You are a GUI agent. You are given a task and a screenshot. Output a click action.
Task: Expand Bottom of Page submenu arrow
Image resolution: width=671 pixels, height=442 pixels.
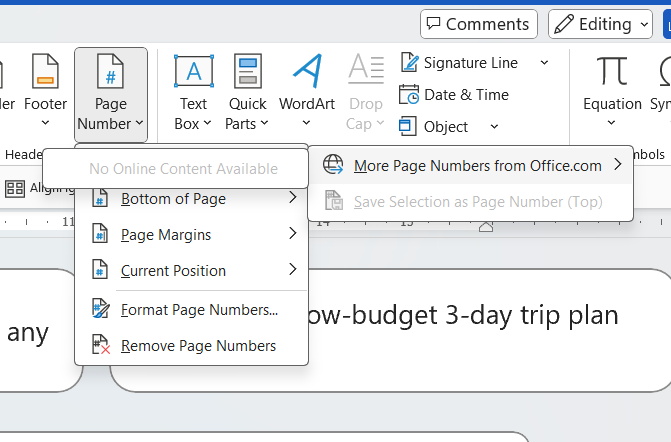click(x=293, y=198)
